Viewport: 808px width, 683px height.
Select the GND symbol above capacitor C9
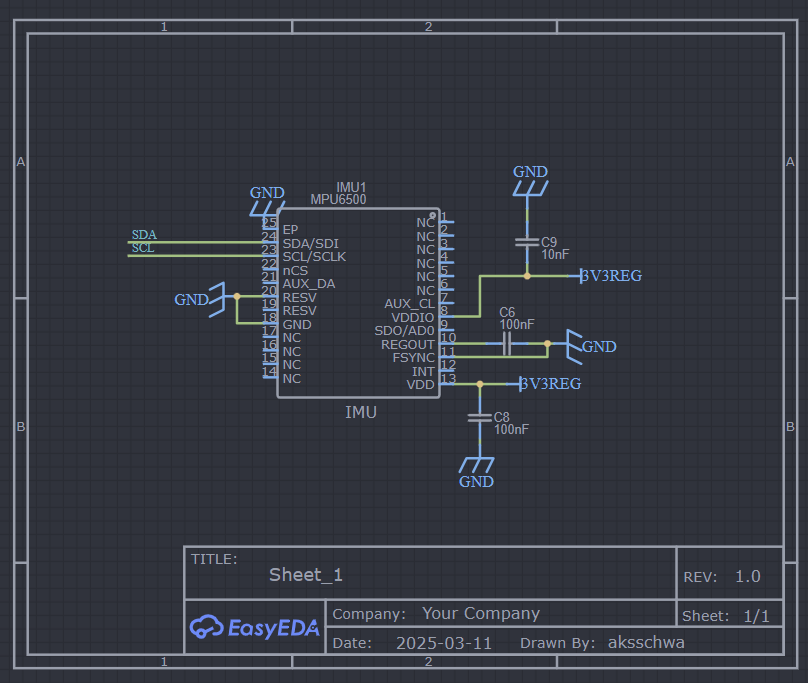tap(530, 180)
